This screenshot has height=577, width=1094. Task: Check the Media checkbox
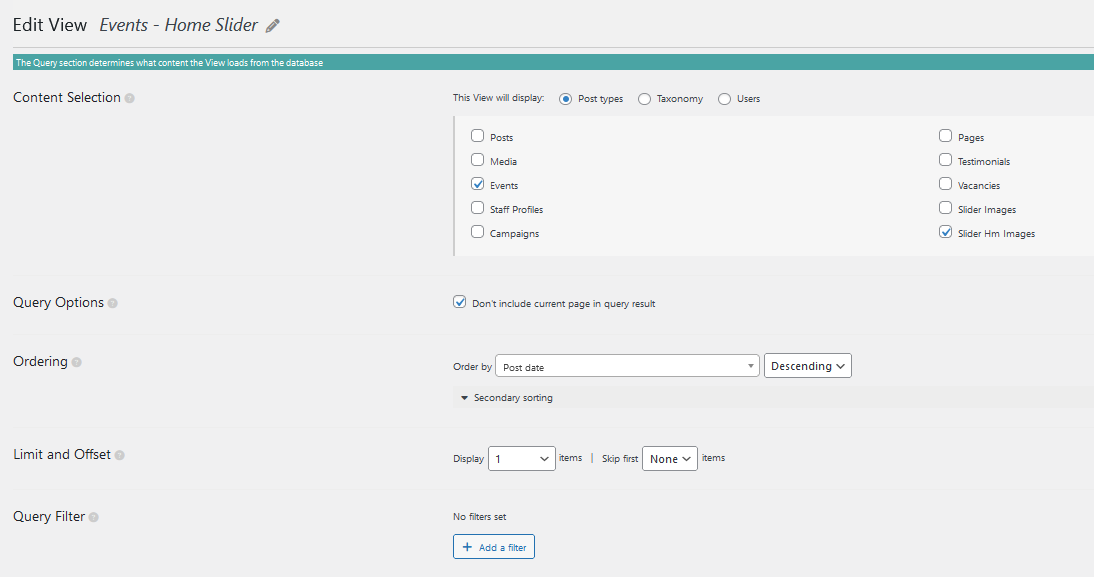(477, 160)
